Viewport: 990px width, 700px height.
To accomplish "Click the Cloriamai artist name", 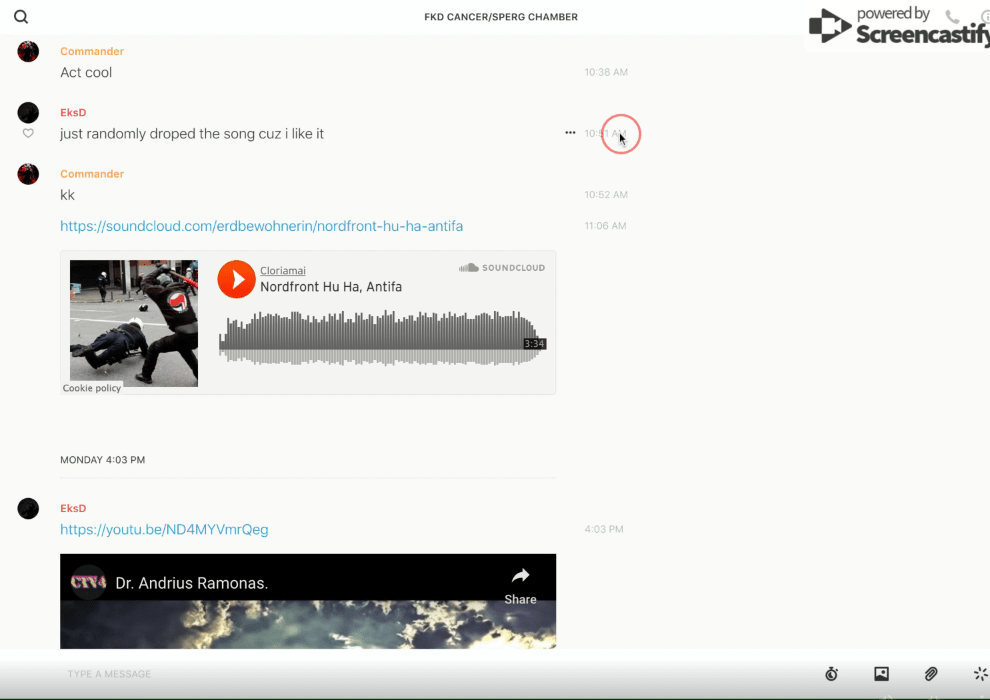I will click(x=283, y=270).
